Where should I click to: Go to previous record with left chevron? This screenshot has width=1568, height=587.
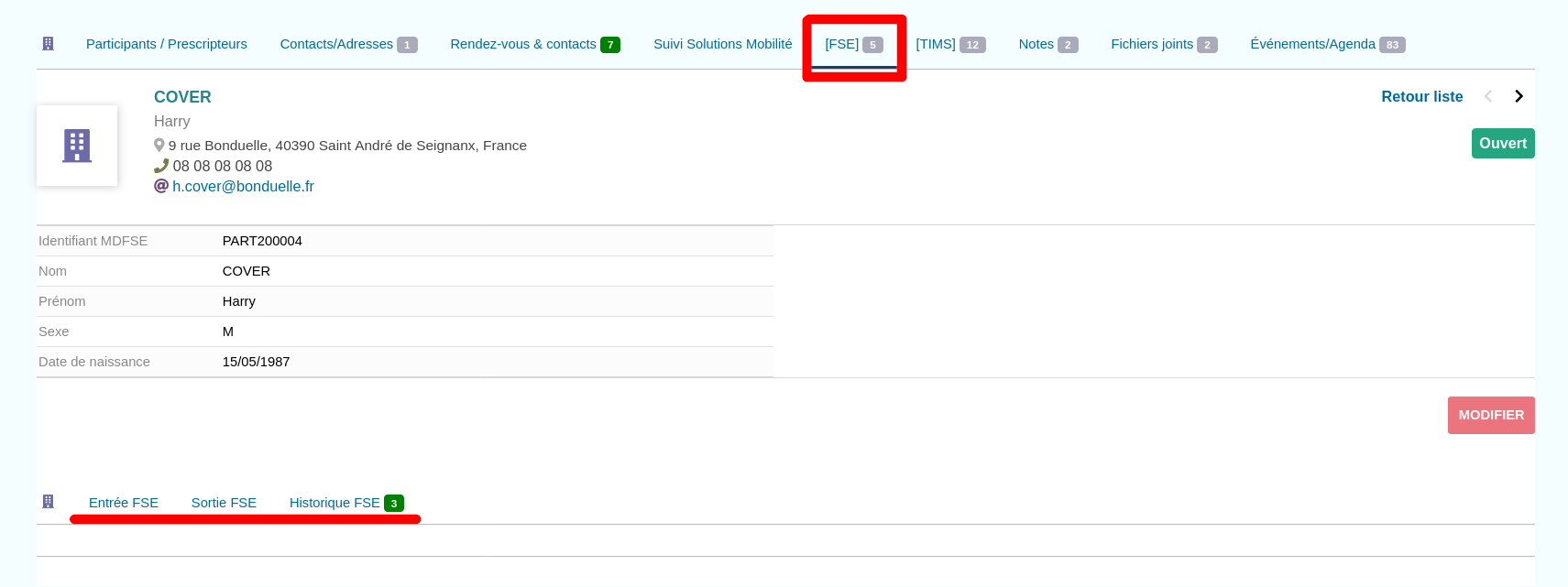point(1488,96)
